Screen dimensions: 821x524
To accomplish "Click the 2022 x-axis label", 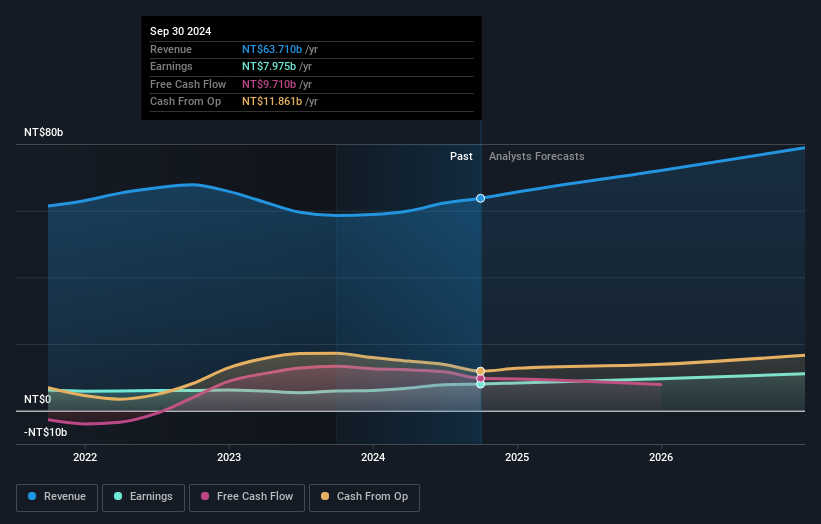I will (x=85, y=457).
